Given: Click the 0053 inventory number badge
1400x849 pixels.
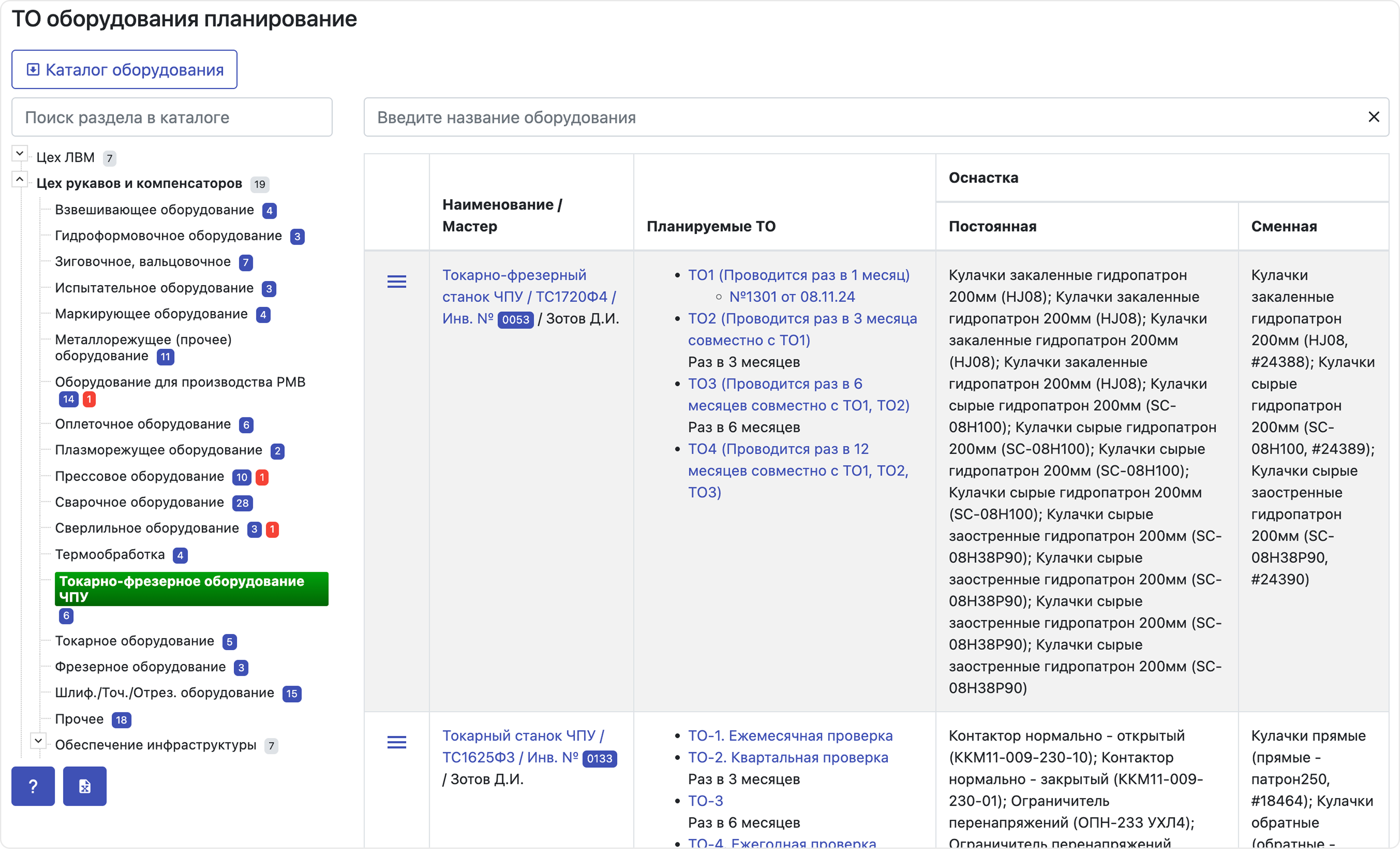Looking at the screenshot, I should coord(515,320).
